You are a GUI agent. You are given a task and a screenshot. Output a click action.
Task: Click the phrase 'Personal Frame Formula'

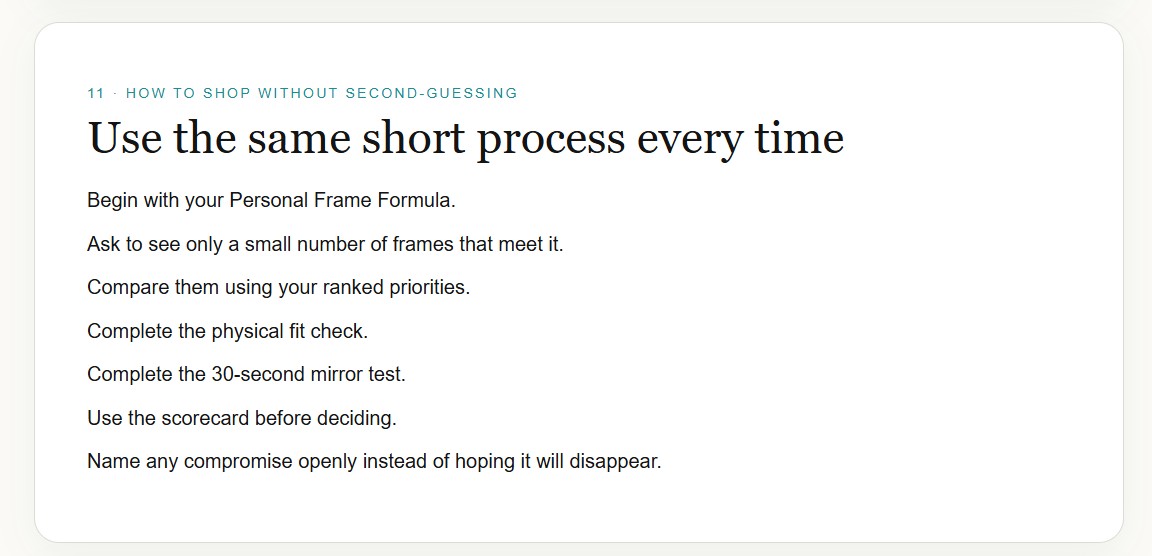click(x=341, y=200)
